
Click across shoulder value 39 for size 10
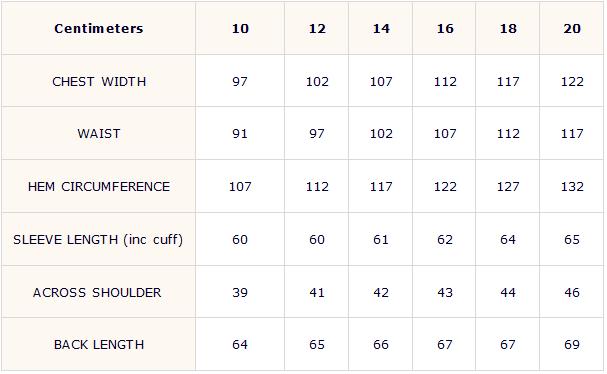[x=240, y=293]
